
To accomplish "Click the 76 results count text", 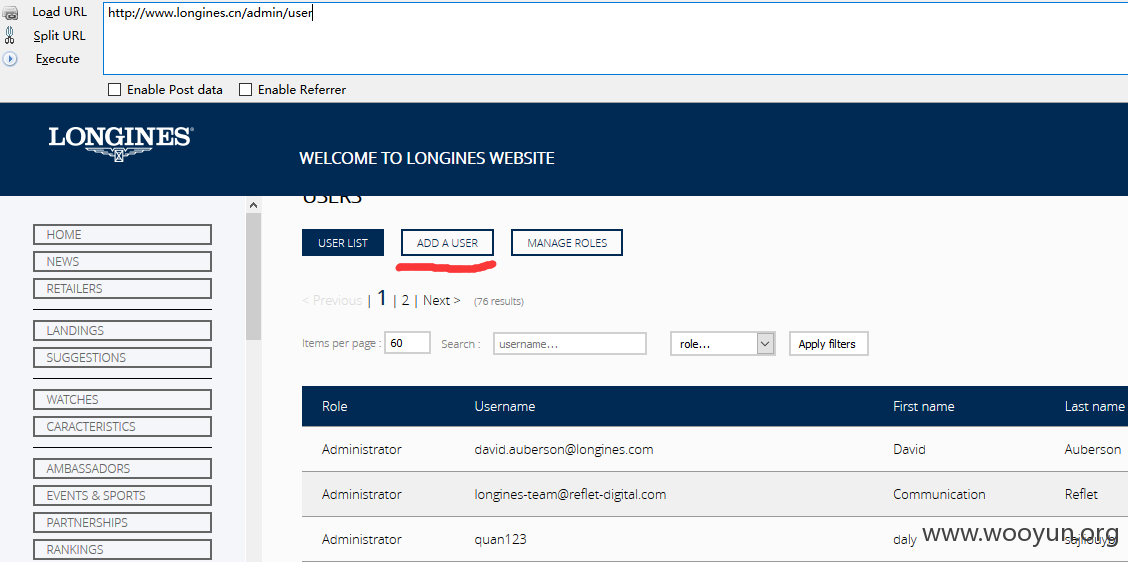I will tap(499, 302).
